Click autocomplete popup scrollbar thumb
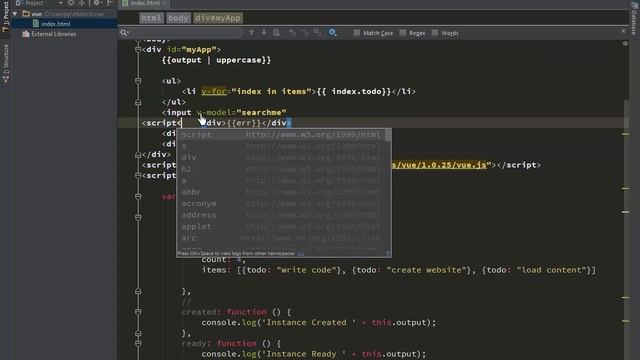This screenshot has height=360, width=640. coord(388,135)
